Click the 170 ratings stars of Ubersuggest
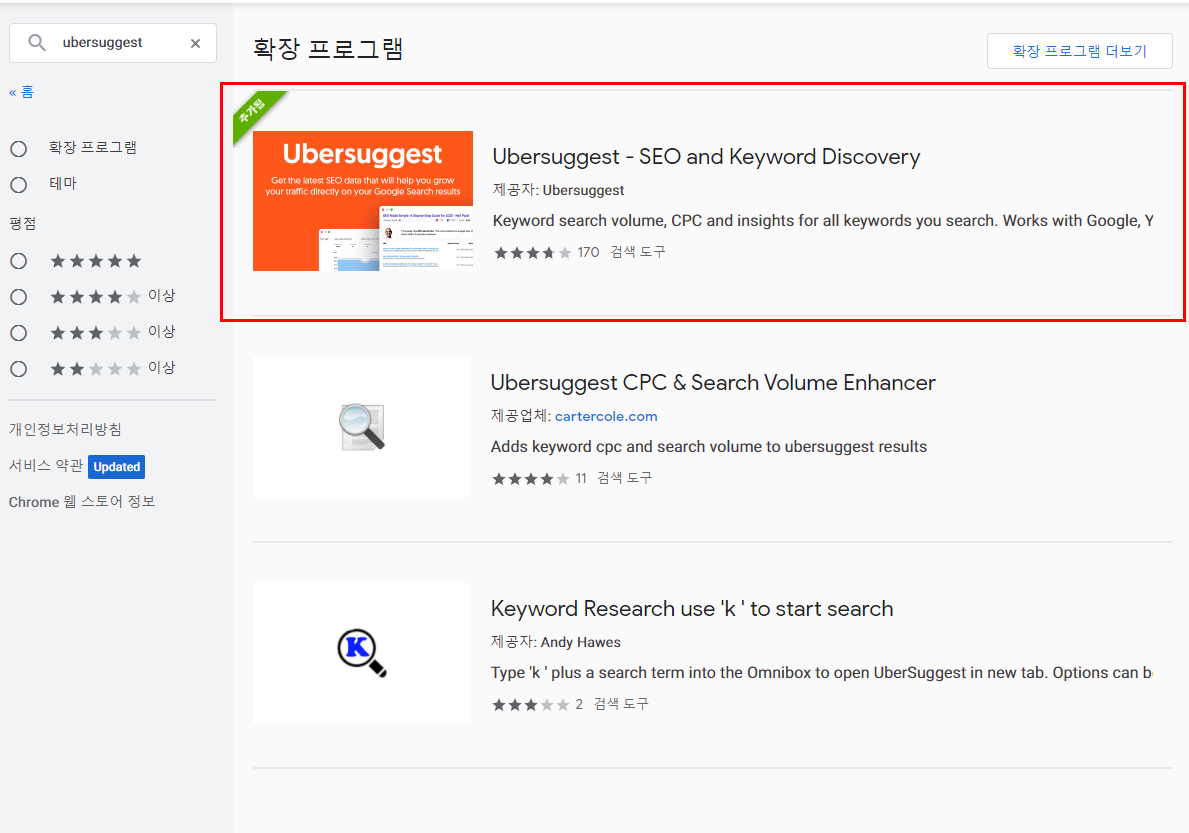Image resolution: width=1189 pixels, height=833 pixels. tap(532, 252)
